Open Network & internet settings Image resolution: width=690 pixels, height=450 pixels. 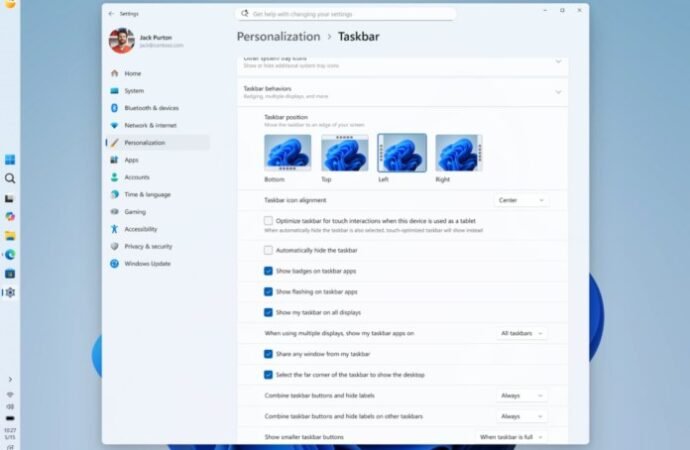click(158, 125)
